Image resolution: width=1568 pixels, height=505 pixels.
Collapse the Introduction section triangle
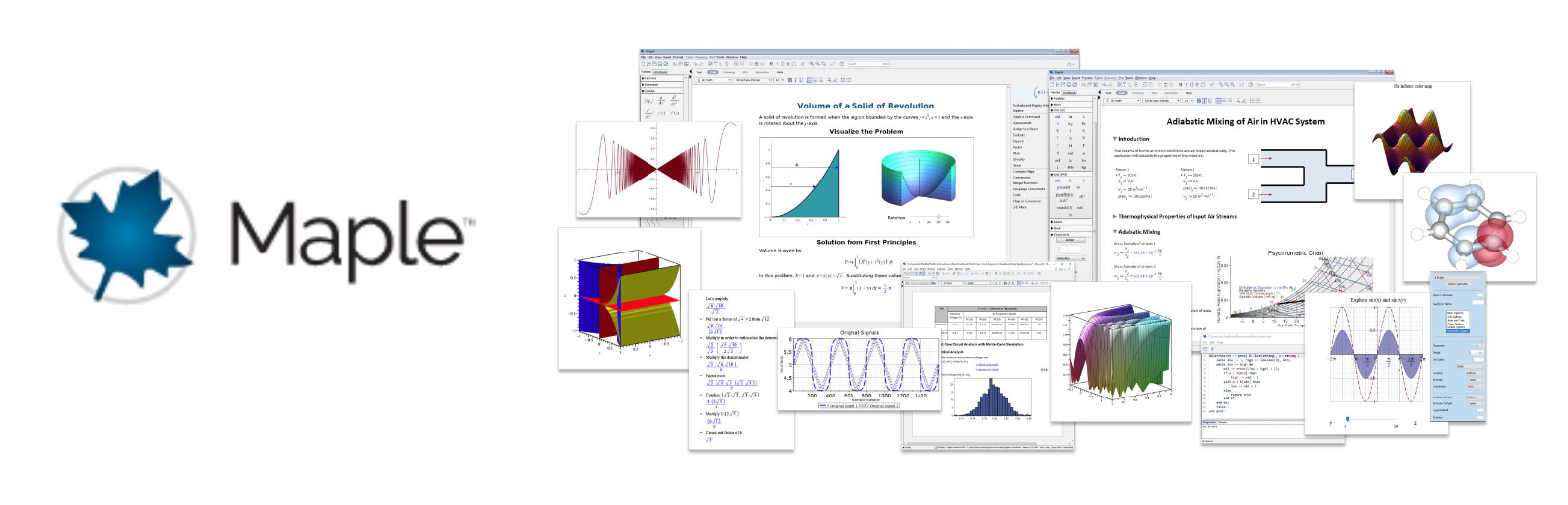coord(1114,139)
